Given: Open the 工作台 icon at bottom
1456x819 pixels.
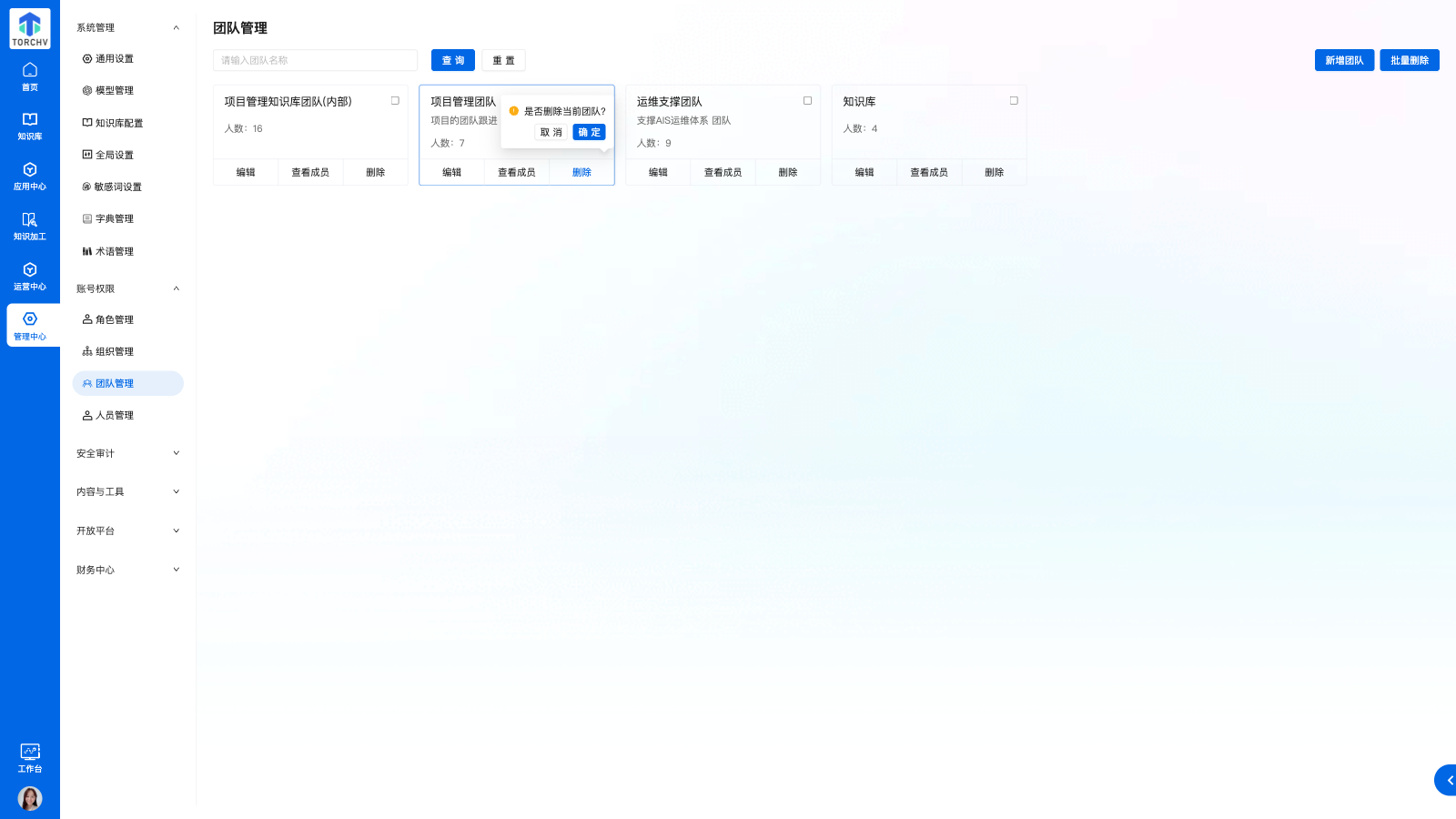Looking at the screenshot, I should [x=30, y=757].
